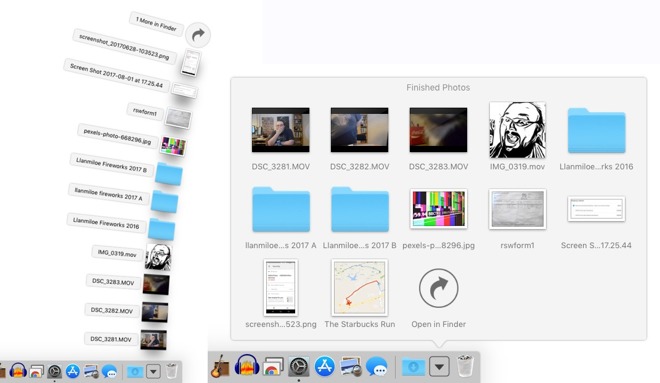Viewport: 660px width, 383px height.
Task: Open The Starbucks Run map in the grid
Action: tap(359, 287)
